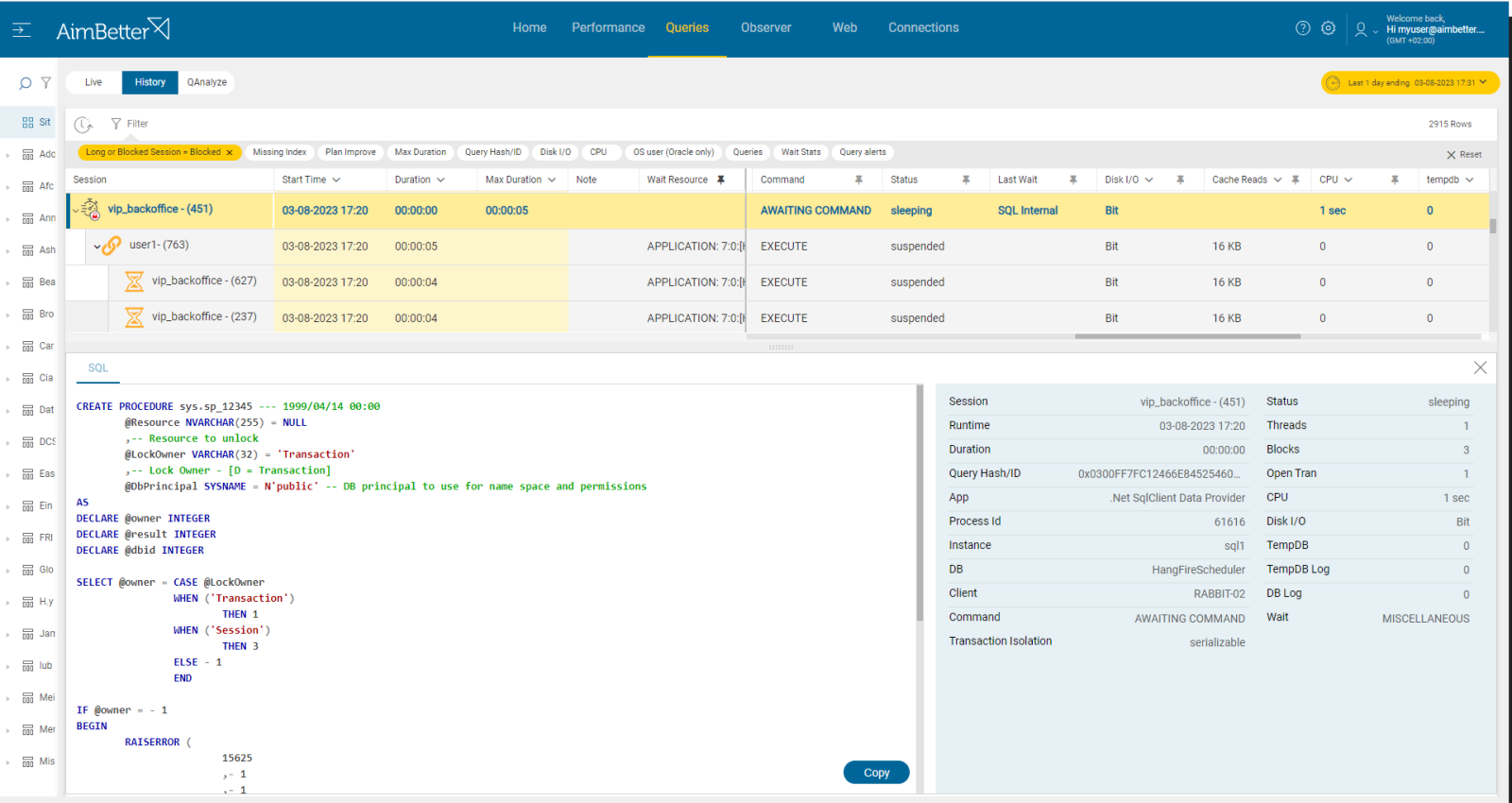Open Max Duration column dropdown arrow
This screenshot has height=803, width=1512.
pyautogui.click(x=552, y=179)
